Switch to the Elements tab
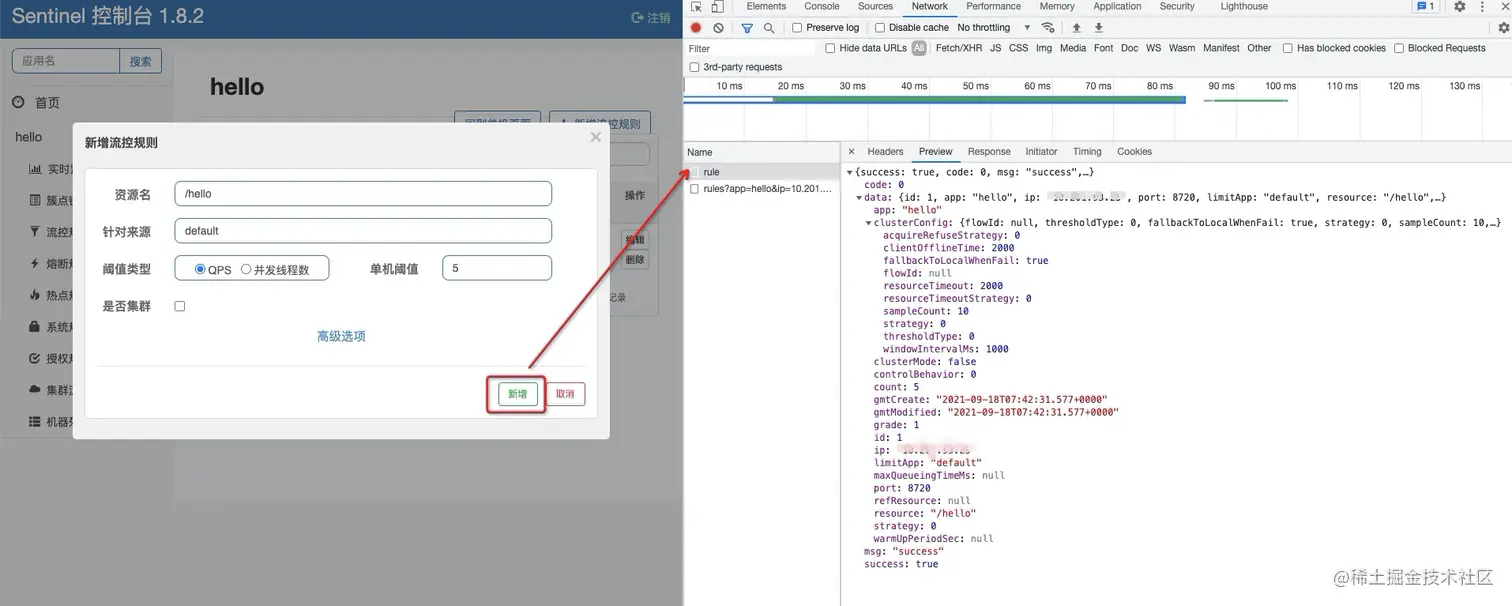Image resolution: width=1512 pixels, height=606 pixels. click(x=766, y=6)
